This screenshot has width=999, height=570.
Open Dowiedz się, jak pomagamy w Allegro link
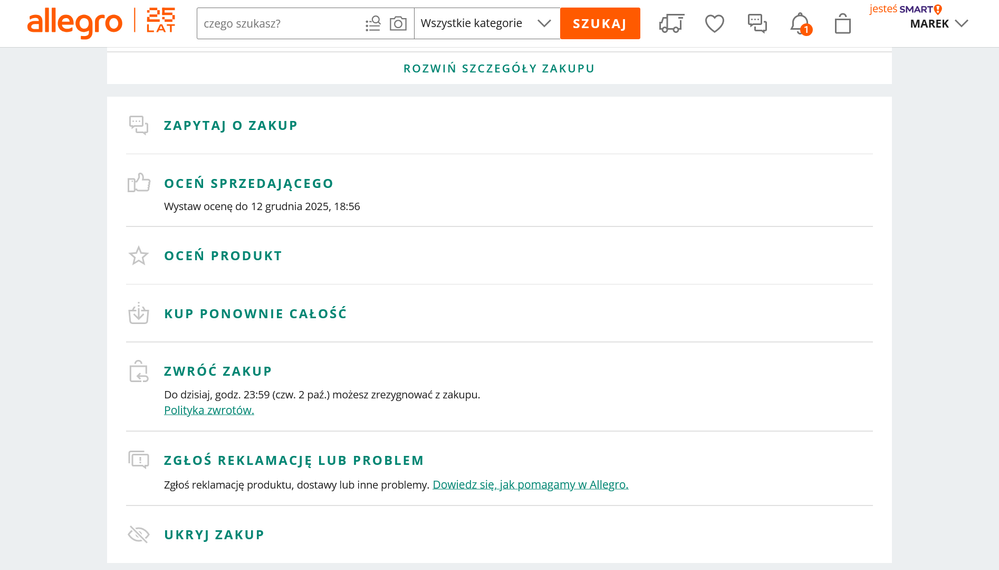(530, 485)
